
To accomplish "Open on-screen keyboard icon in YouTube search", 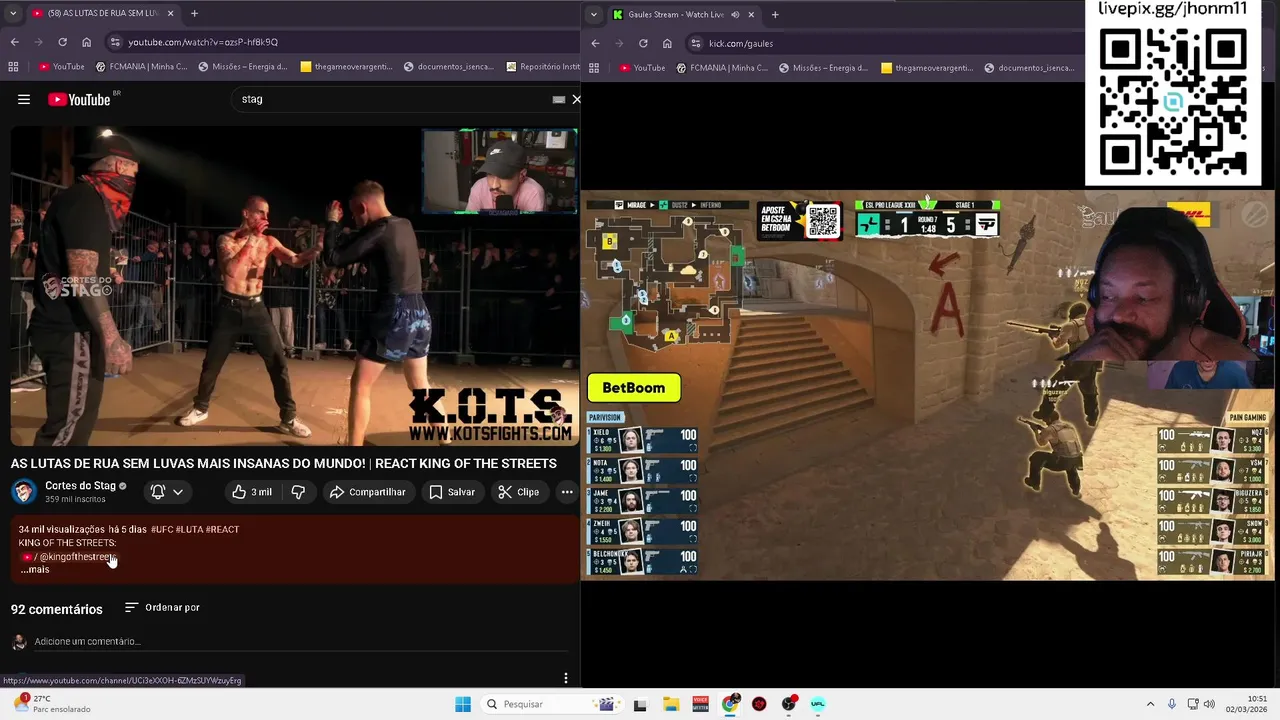I will pyautogui.click(x=559, y=99).
